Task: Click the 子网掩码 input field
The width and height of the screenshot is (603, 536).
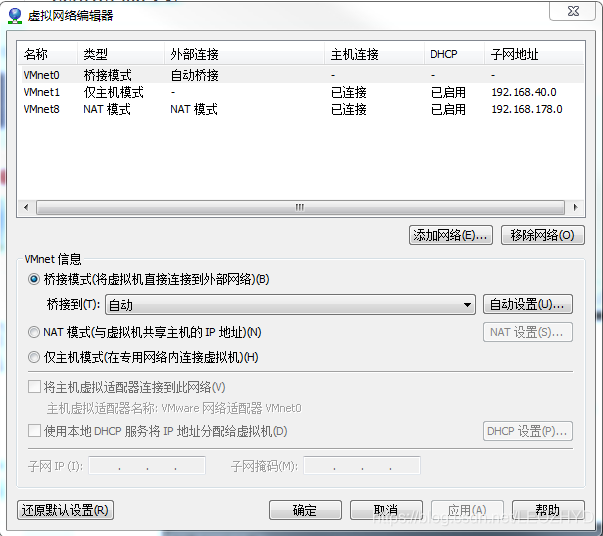Action: pos(362,466)
